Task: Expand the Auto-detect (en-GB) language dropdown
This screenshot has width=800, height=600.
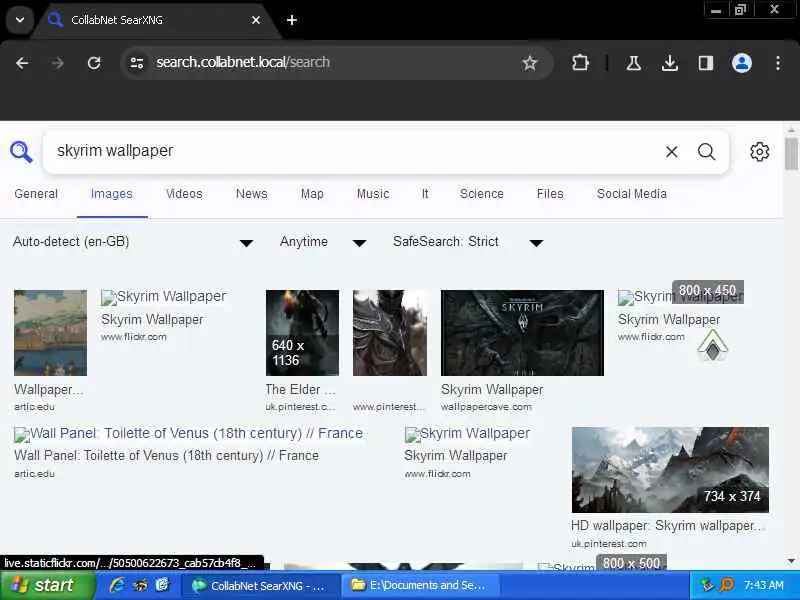Action: (133, 242)
